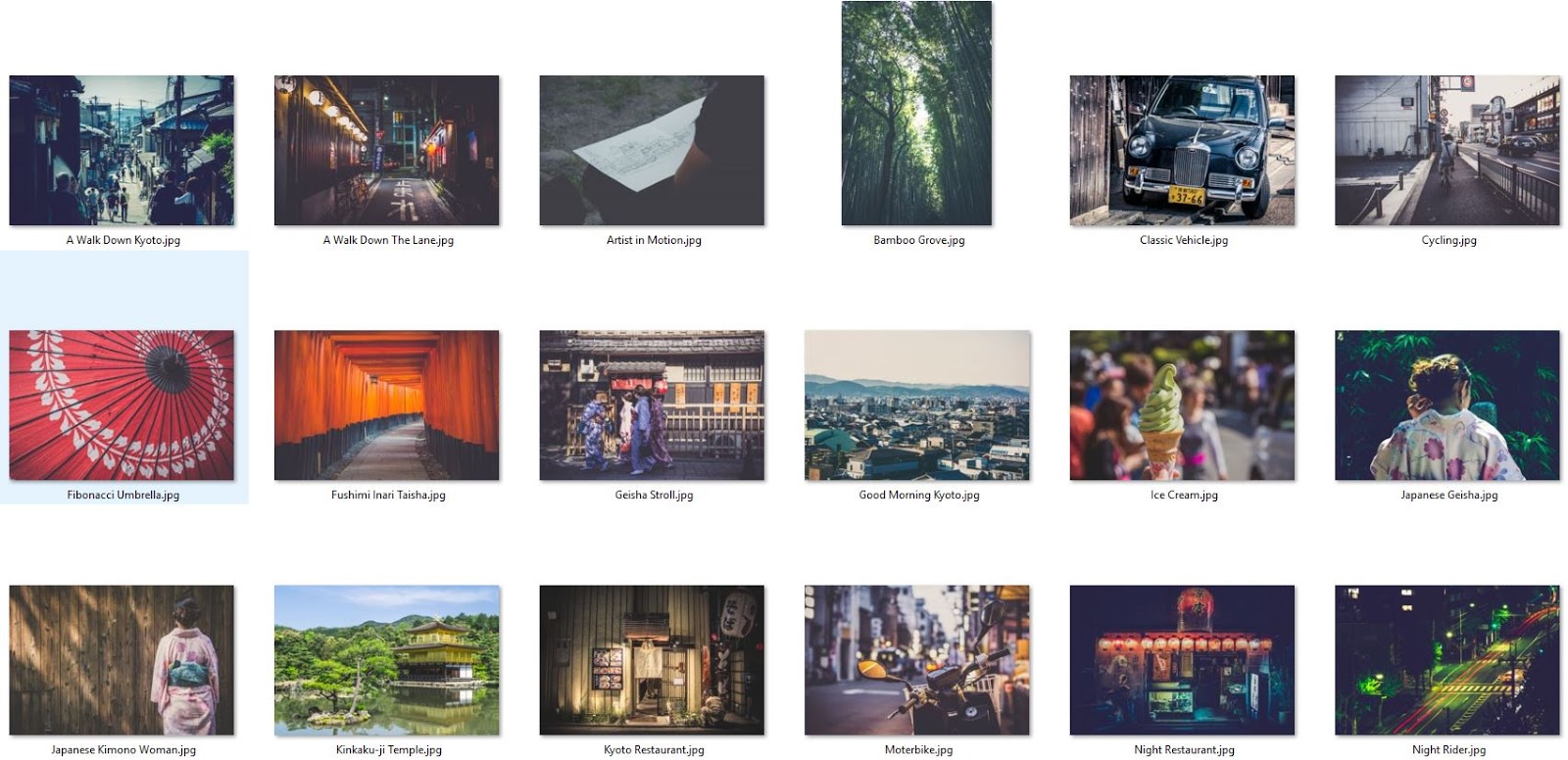
Task: Click the 'Cycling.jpg' file name
Action: tap(1448, 240)
